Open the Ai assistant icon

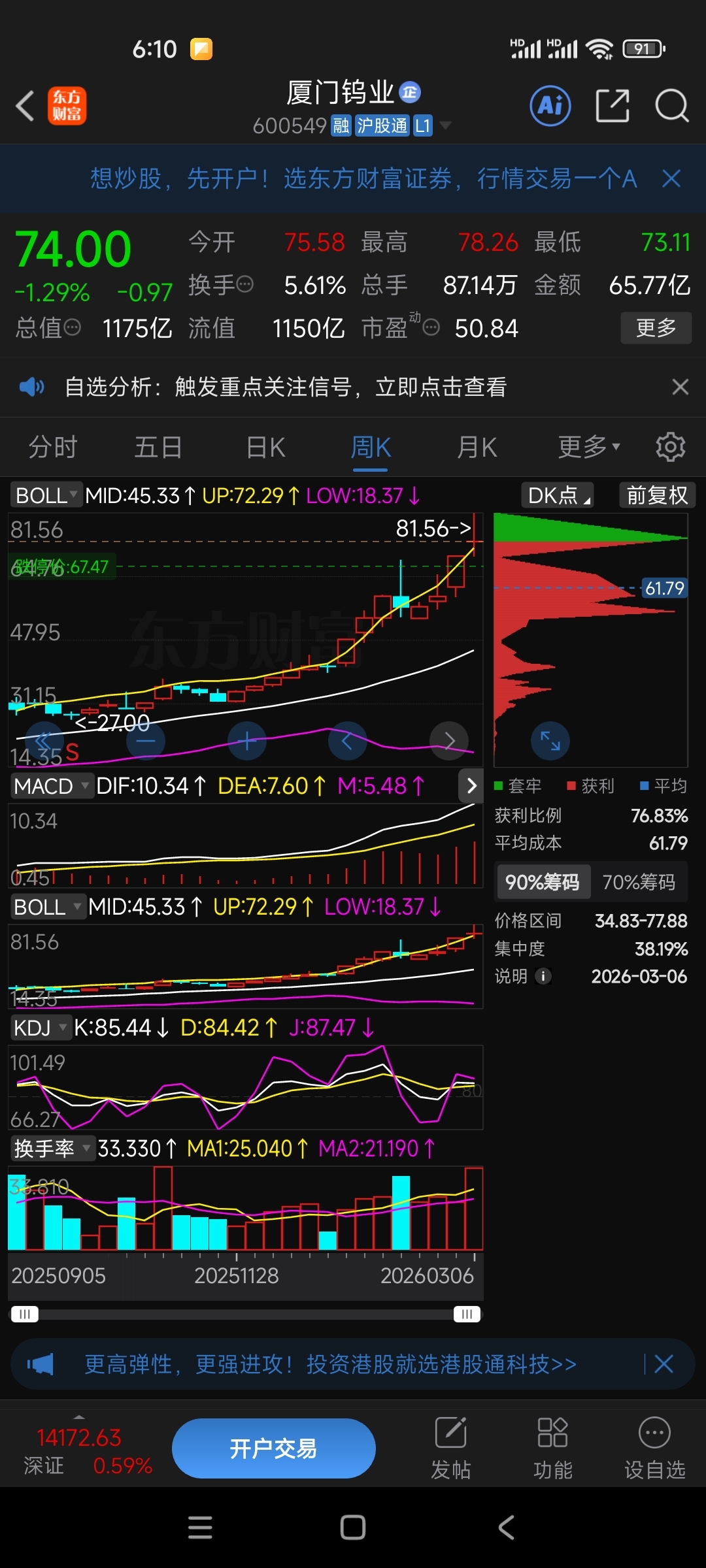click(550, 105)
